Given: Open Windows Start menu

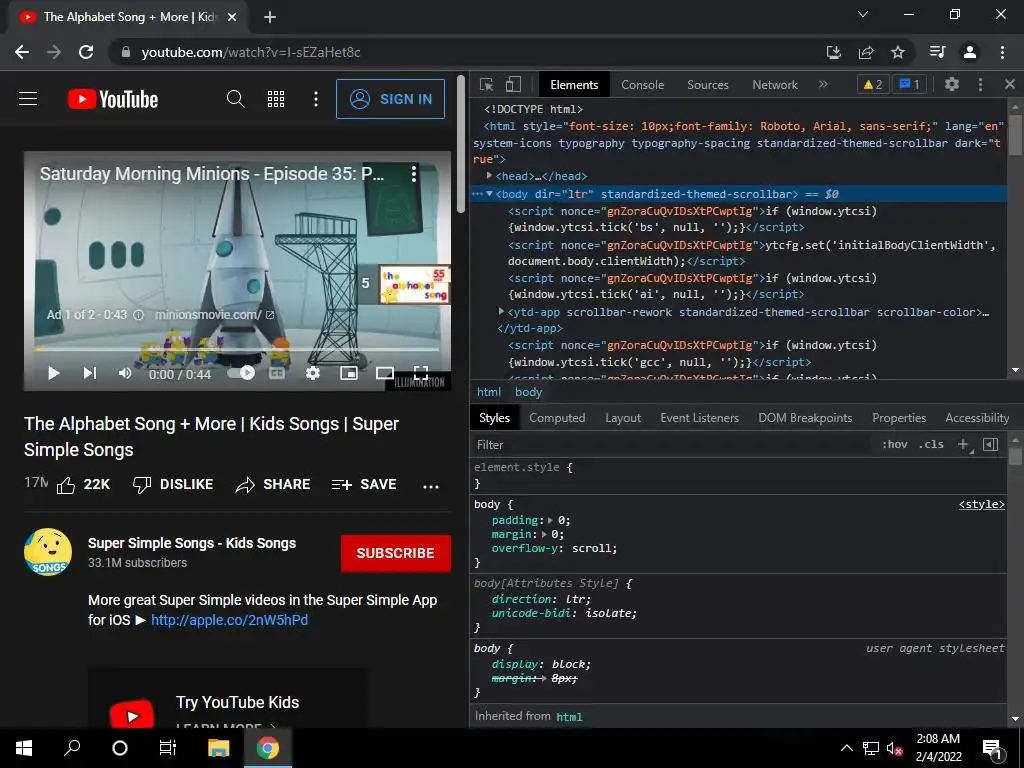Looking at the screenshot, I should [24, 748].
